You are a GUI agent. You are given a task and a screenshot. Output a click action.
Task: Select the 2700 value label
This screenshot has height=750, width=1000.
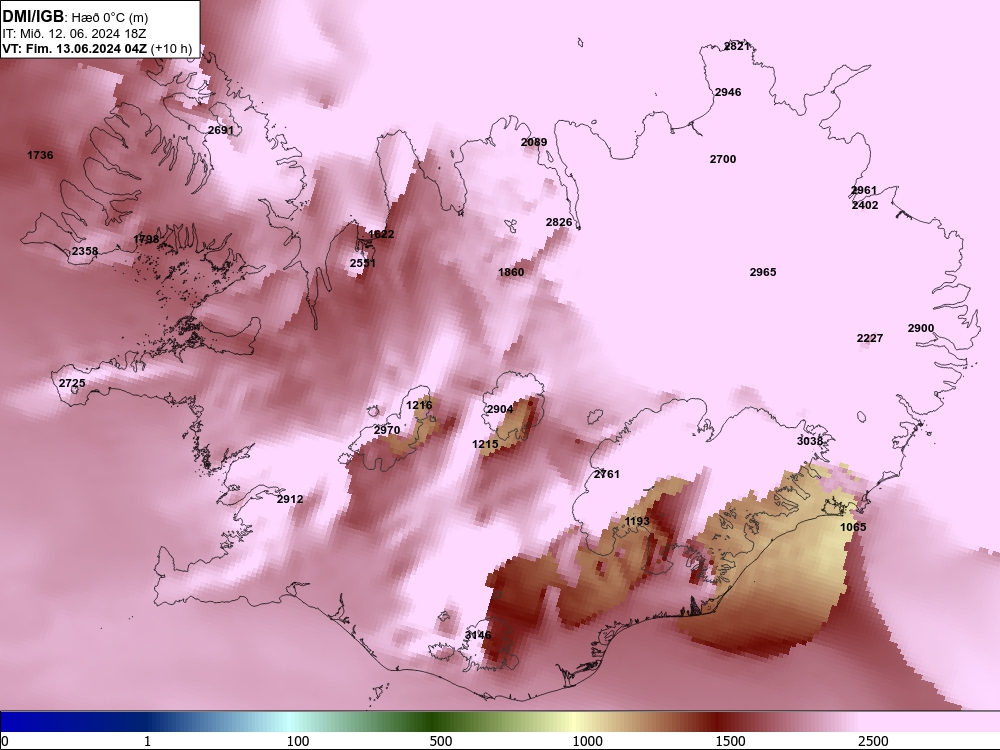click(x=723, y=159)
